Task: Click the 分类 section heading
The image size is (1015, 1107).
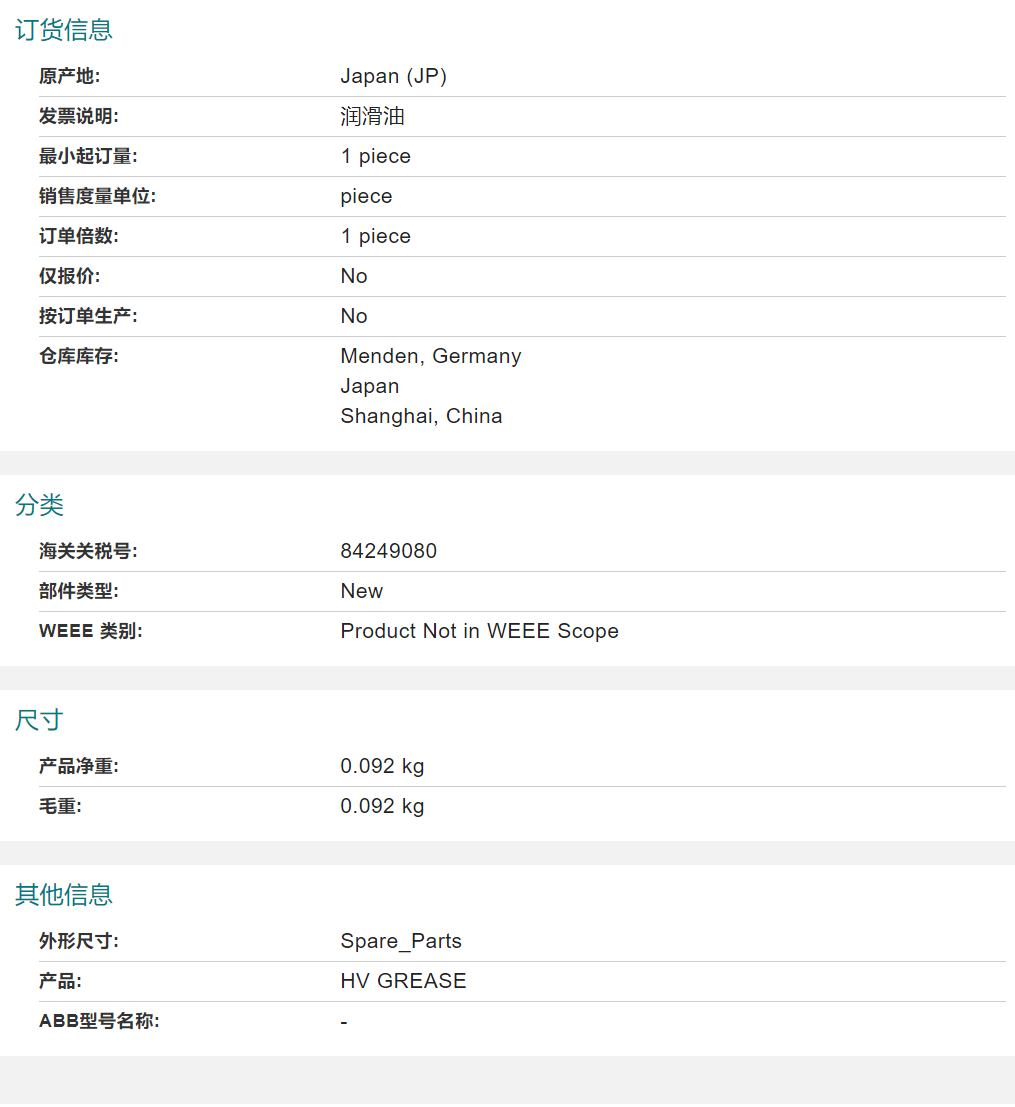Action: click(39, 505)
